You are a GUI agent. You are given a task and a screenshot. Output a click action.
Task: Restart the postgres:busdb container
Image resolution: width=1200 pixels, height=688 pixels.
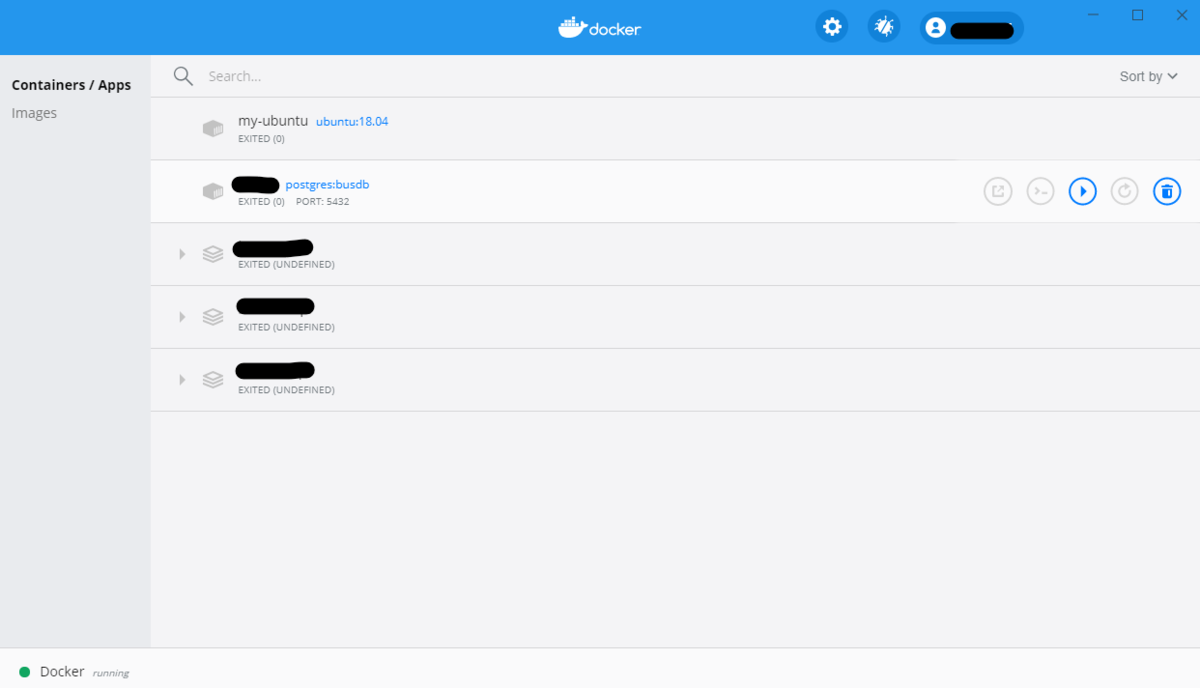click(x=1125, y=191)
